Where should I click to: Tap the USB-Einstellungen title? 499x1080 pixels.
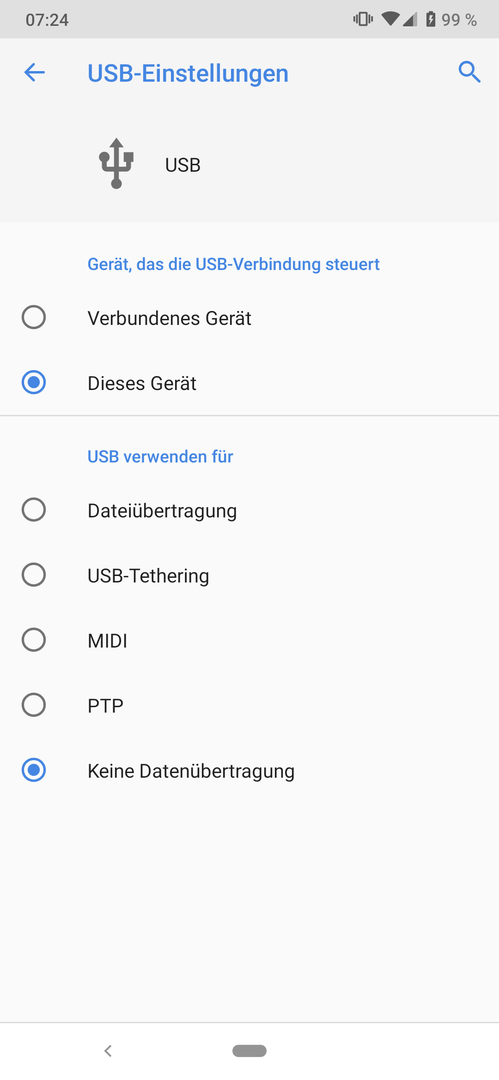(188, 73)
